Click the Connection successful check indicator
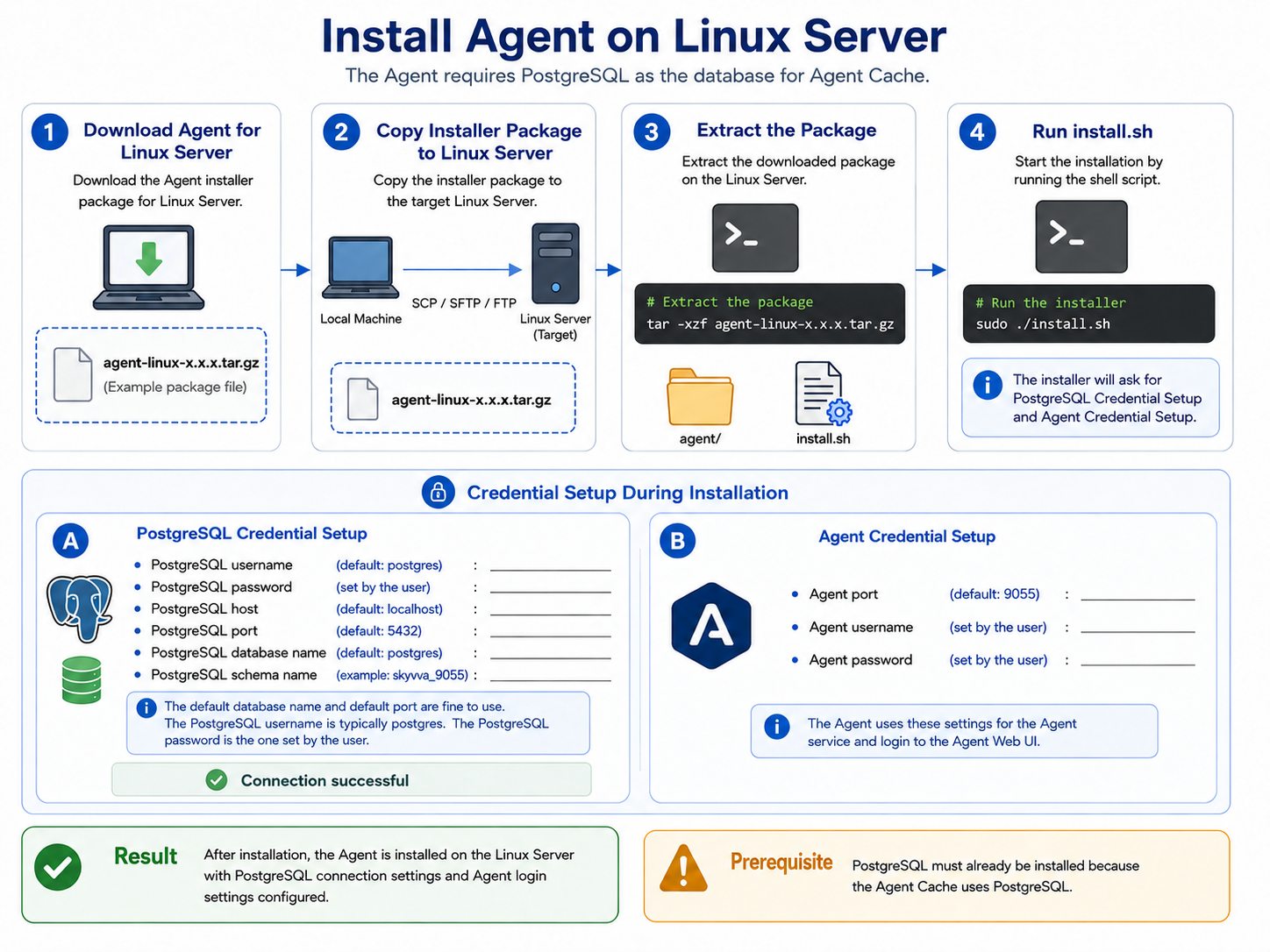 click(x=217, y=780)
